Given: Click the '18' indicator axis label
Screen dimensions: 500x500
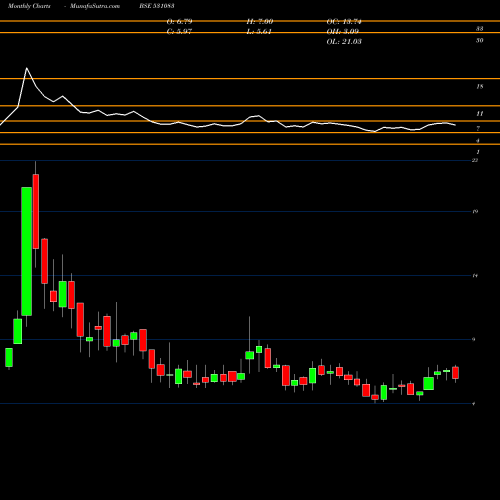Looking at the screenshot, I should (479, 87).
